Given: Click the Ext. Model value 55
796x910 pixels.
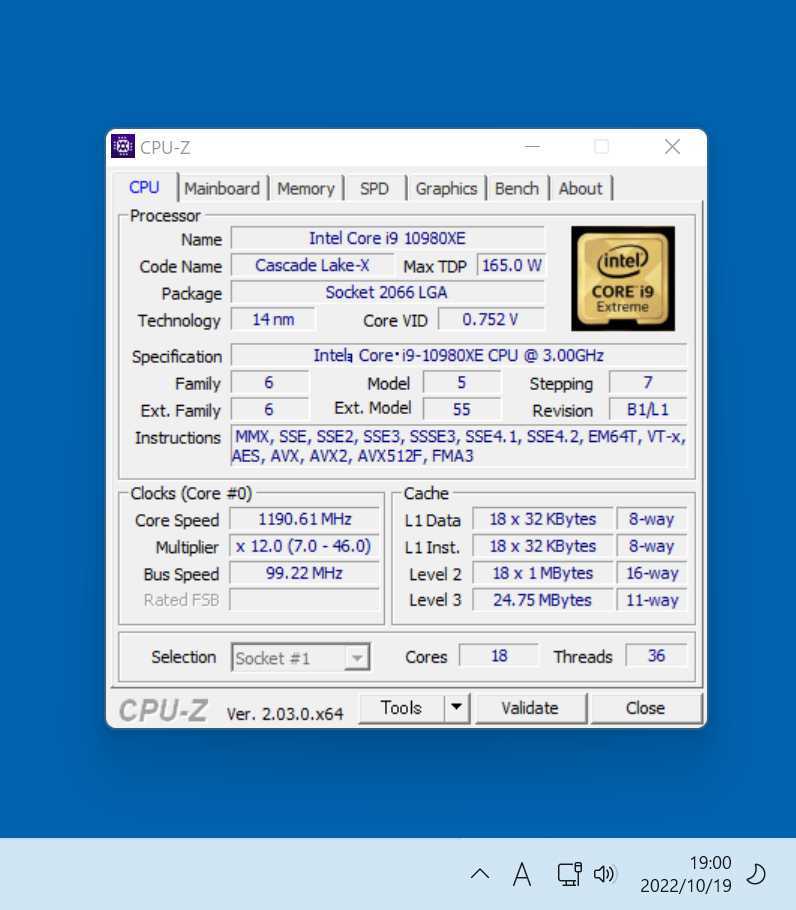Looking at the screenshot, I should pyautogui.click(x=461, y=409).
